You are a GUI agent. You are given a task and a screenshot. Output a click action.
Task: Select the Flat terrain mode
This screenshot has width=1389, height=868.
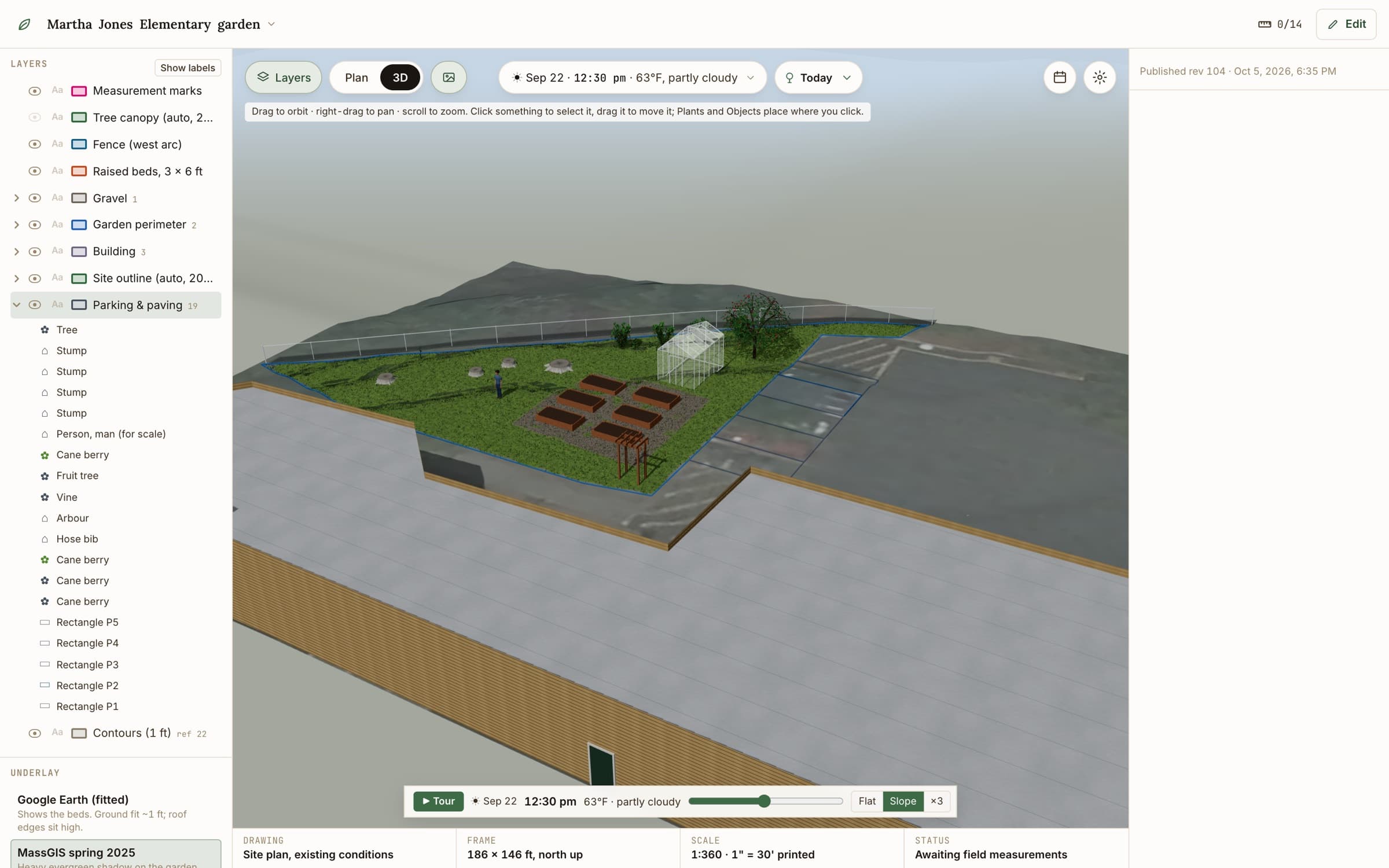point(867,801)
